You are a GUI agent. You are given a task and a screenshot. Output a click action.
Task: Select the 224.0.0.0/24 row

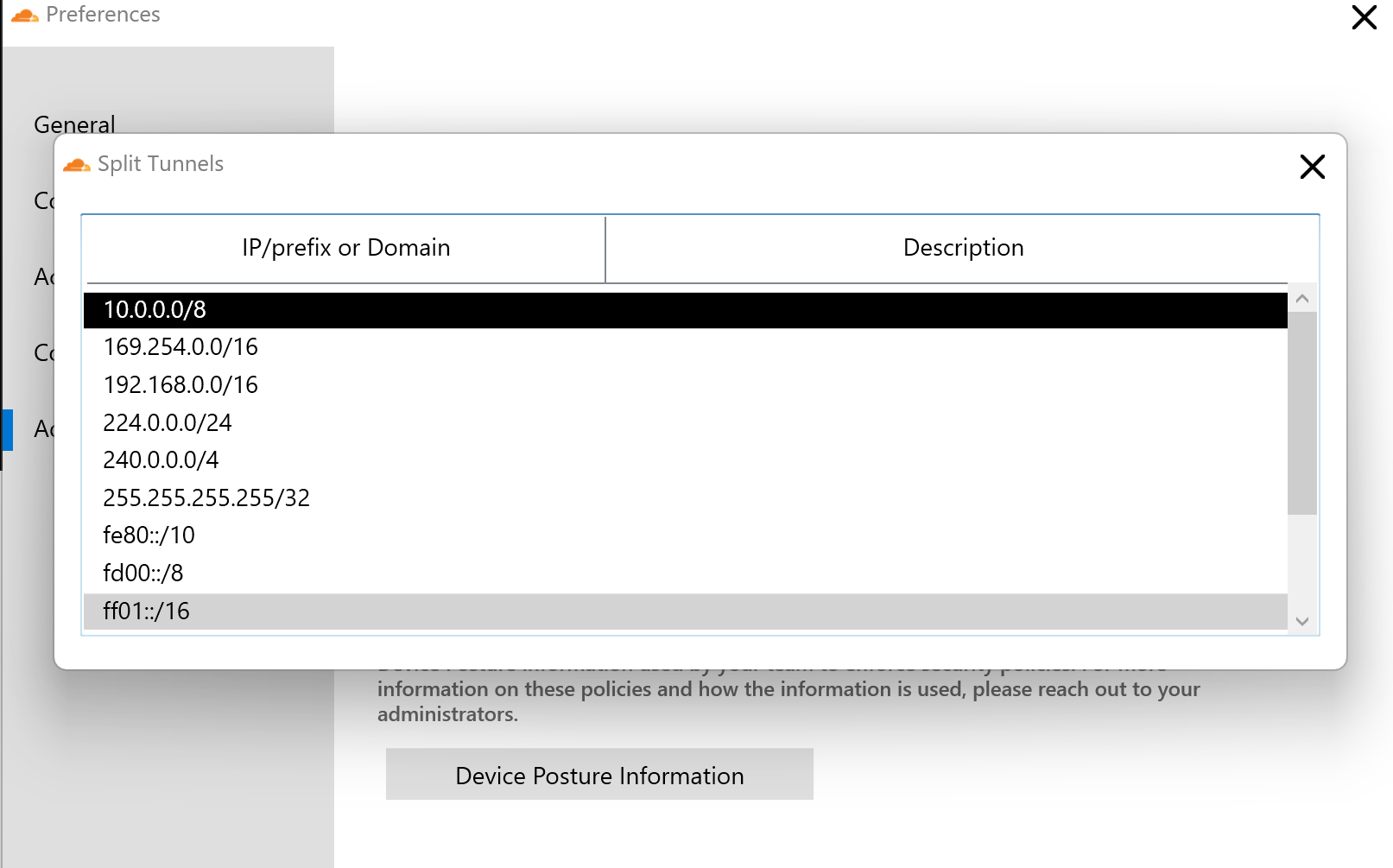pyautogui.click(x=345, y=422)
